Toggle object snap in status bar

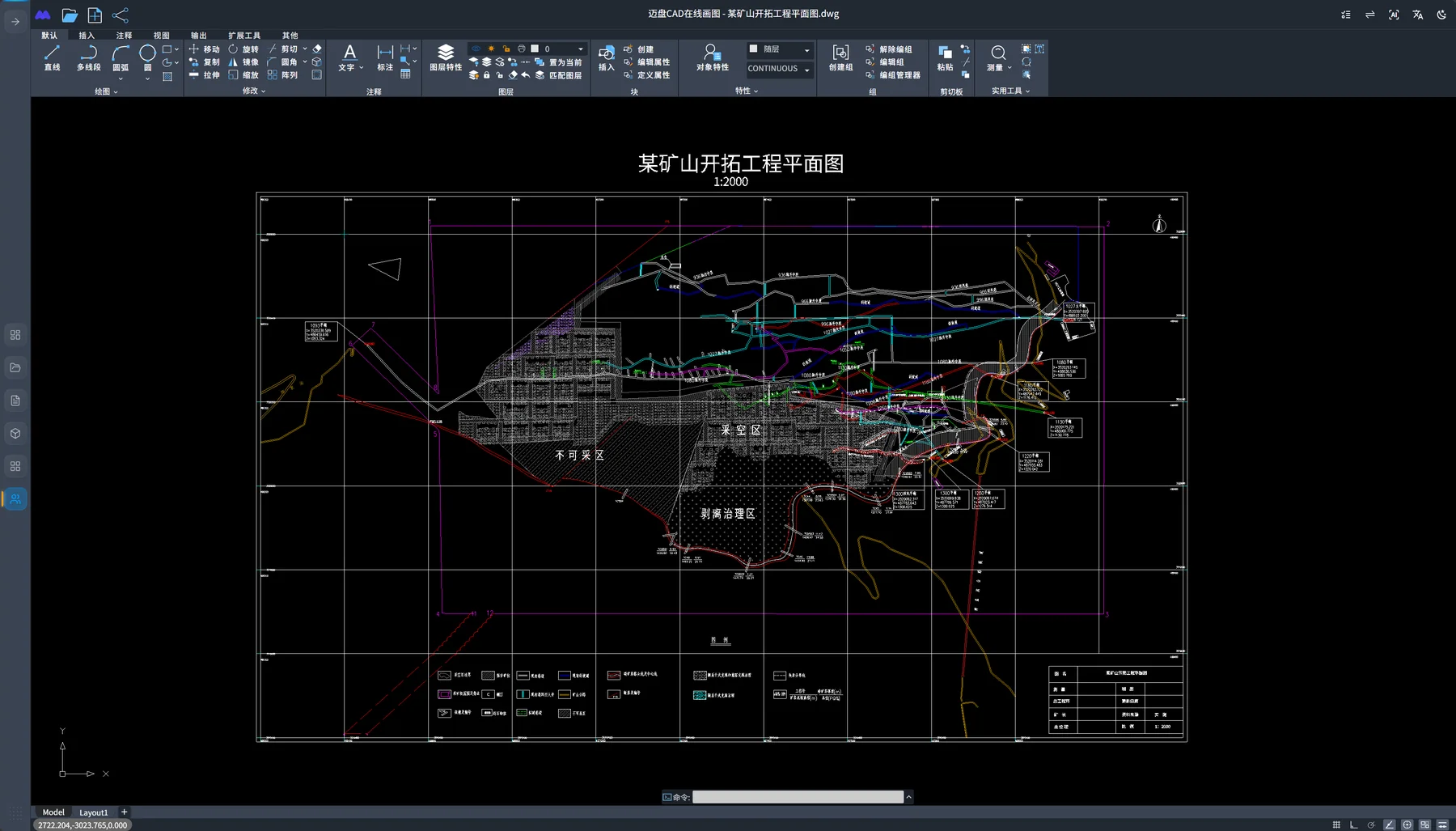pos(1407,825)
